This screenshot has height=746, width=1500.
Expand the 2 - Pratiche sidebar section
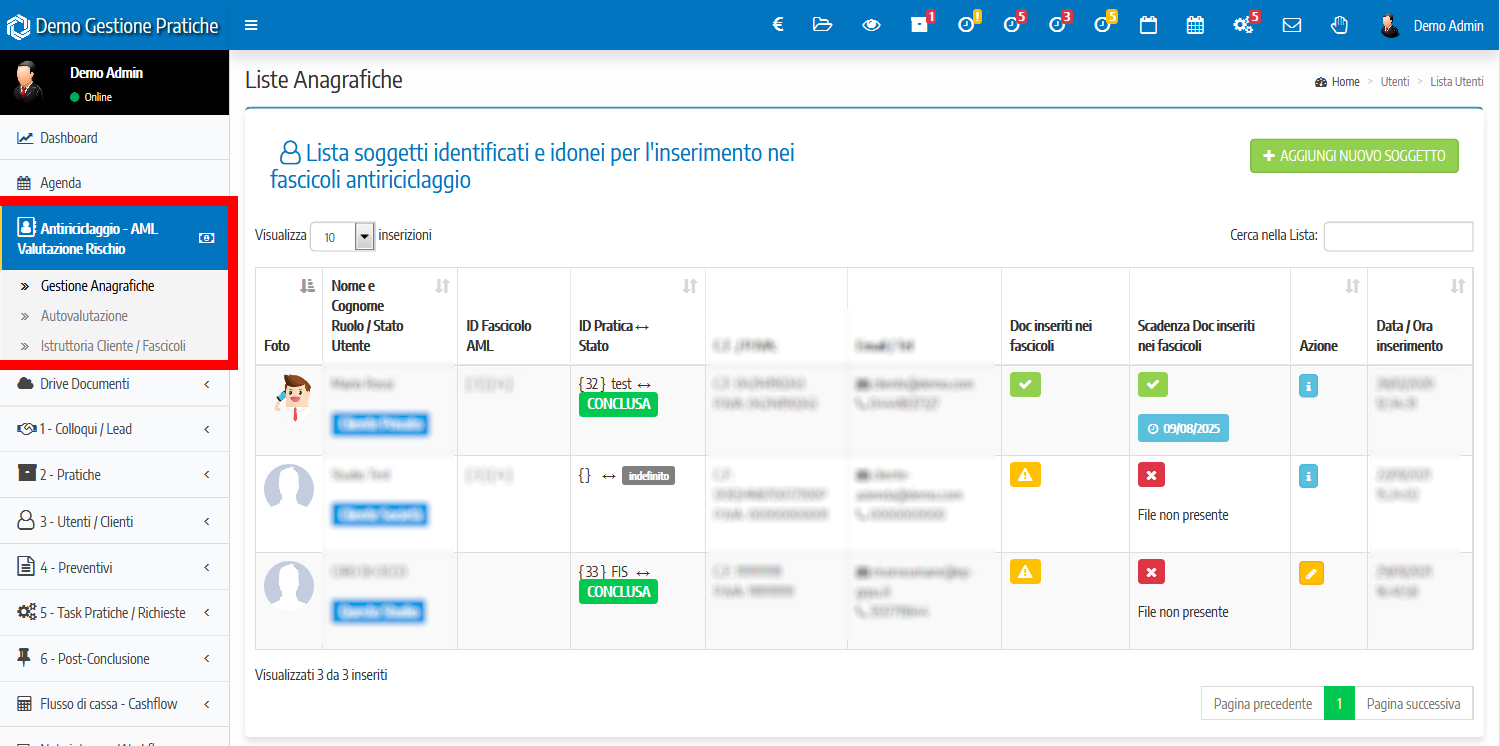click(114, 475)
